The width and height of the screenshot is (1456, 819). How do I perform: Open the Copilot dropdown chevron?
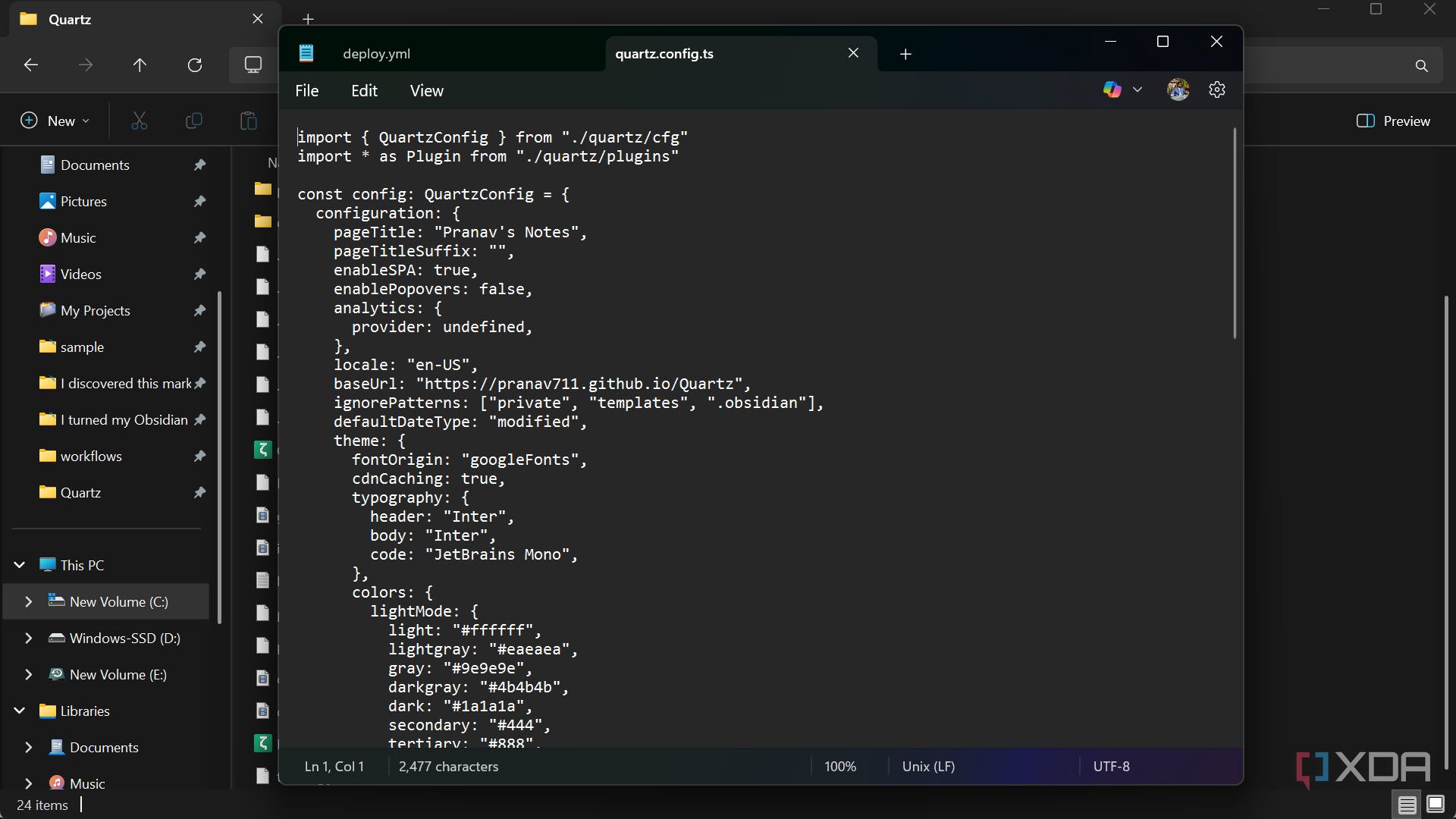click(x=1137, y=89)
